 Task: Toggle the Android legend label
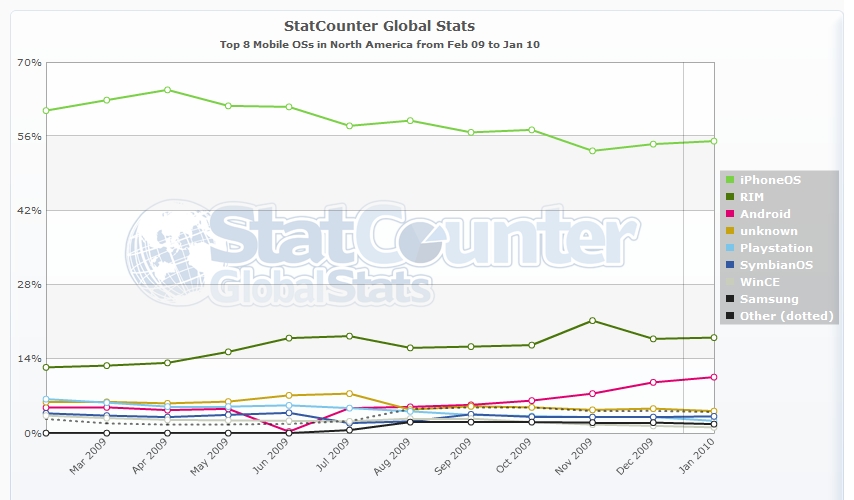[x=765, y=214]
